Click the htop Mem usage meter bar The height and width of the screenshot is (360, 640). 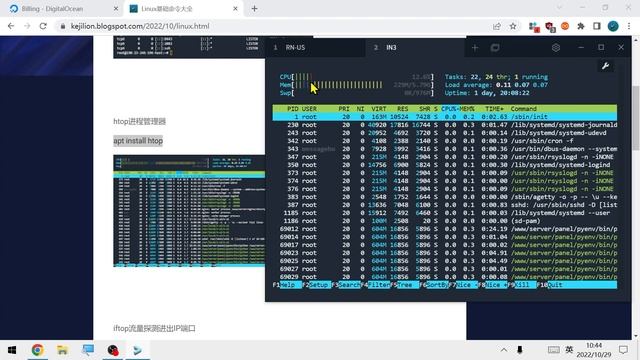[356, 85]
